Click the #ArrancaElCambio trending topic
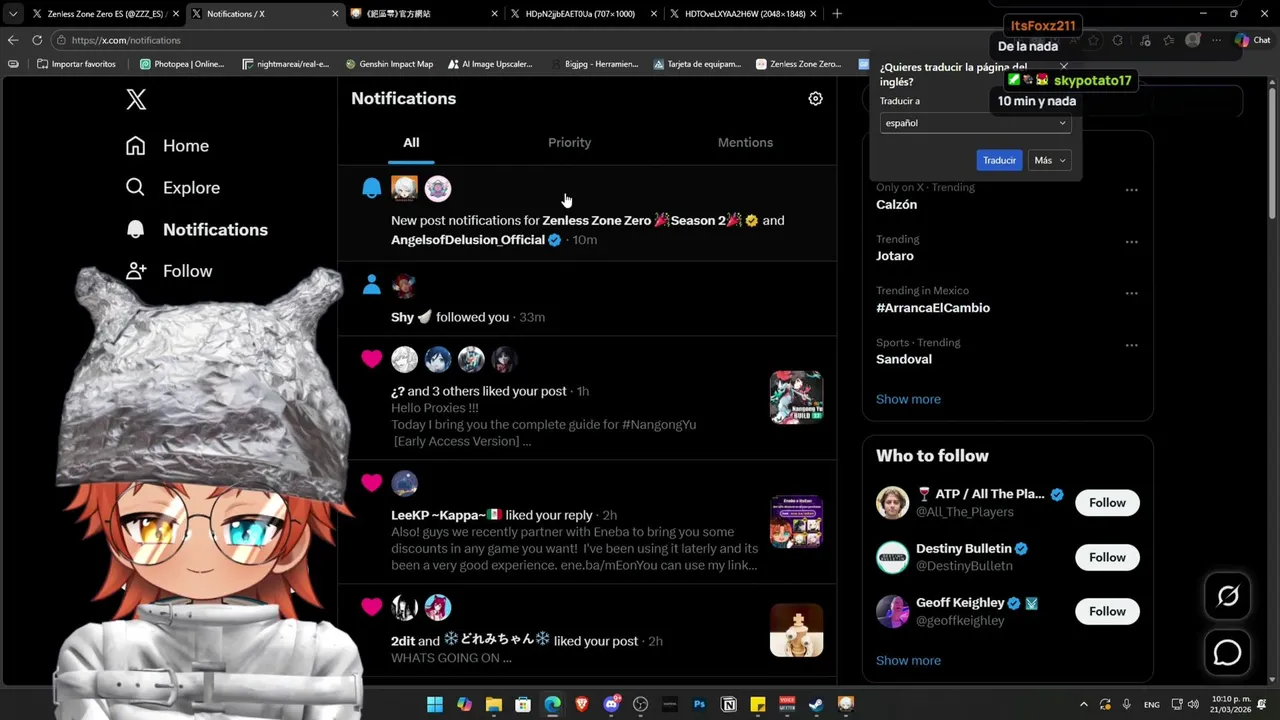The width and height of the screenshot is (1280, 720). tap(933, 308)
